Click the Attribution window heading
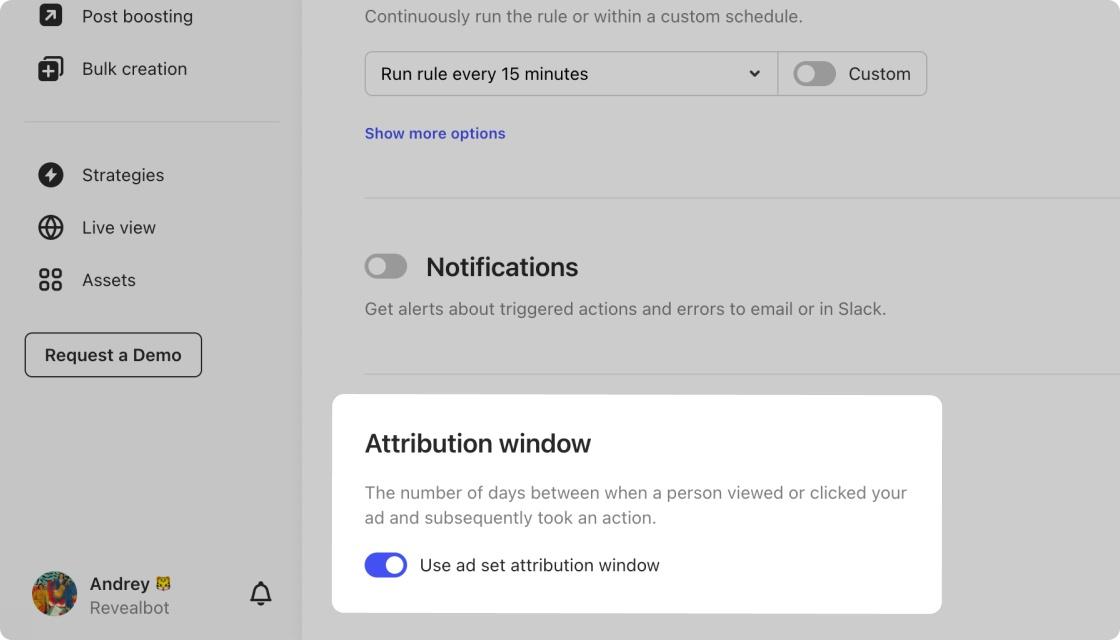 478,444
